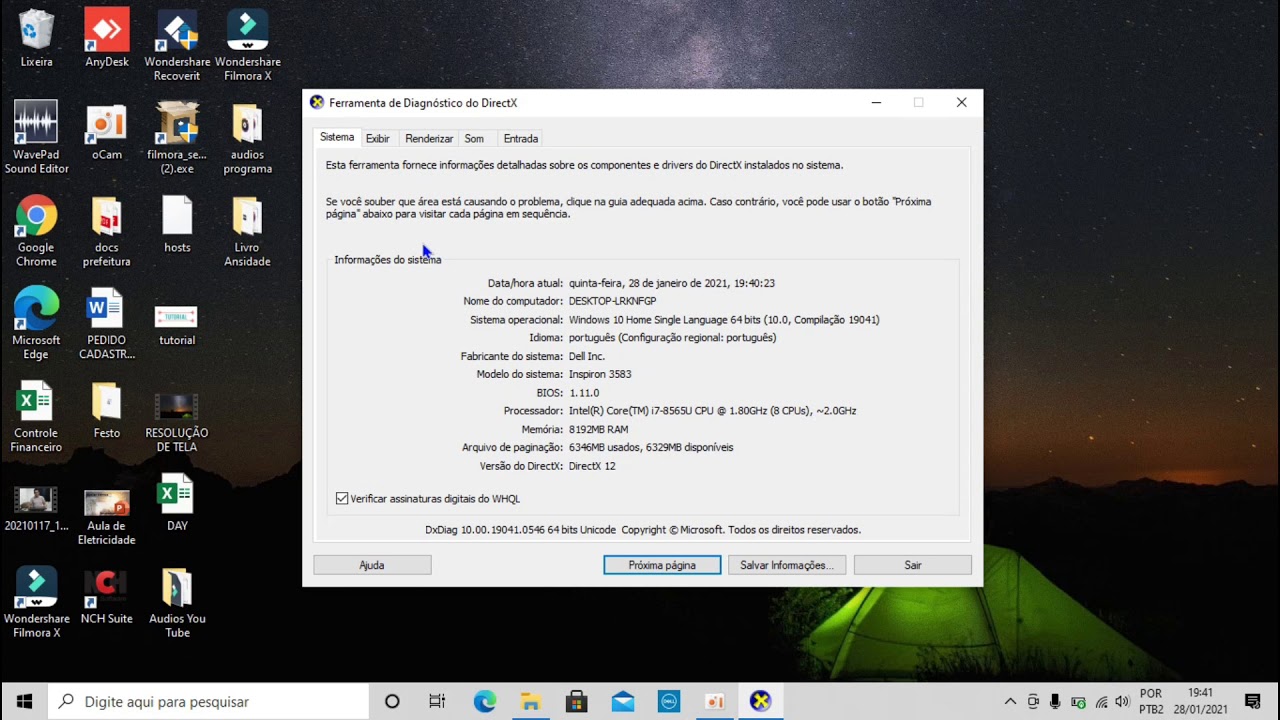Click the Próxima página button
1280x720 pixels.
(x=662, y=565)
